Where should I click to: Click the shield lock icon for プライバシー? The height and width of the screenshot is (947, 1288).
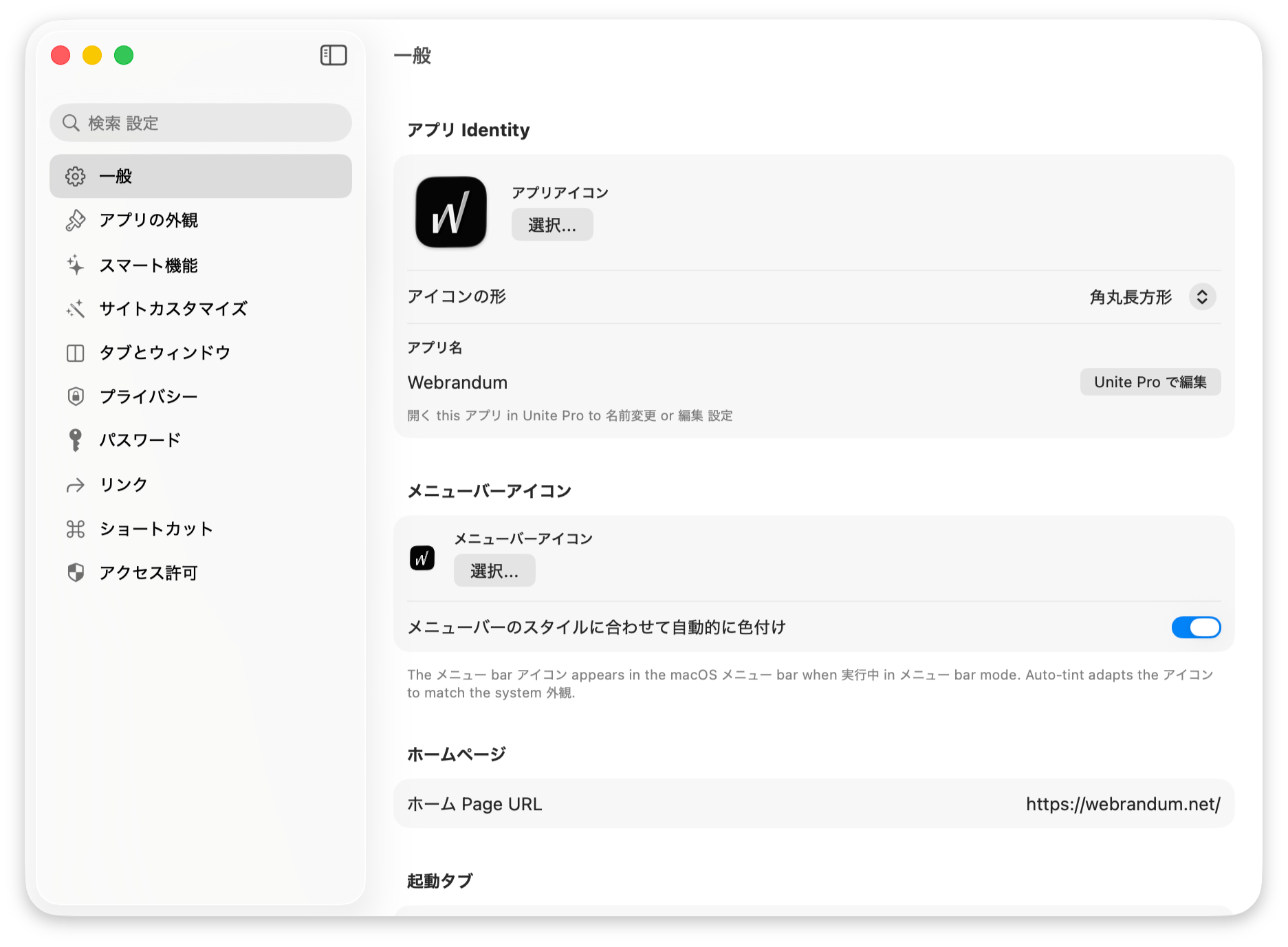tap(75, 397)
